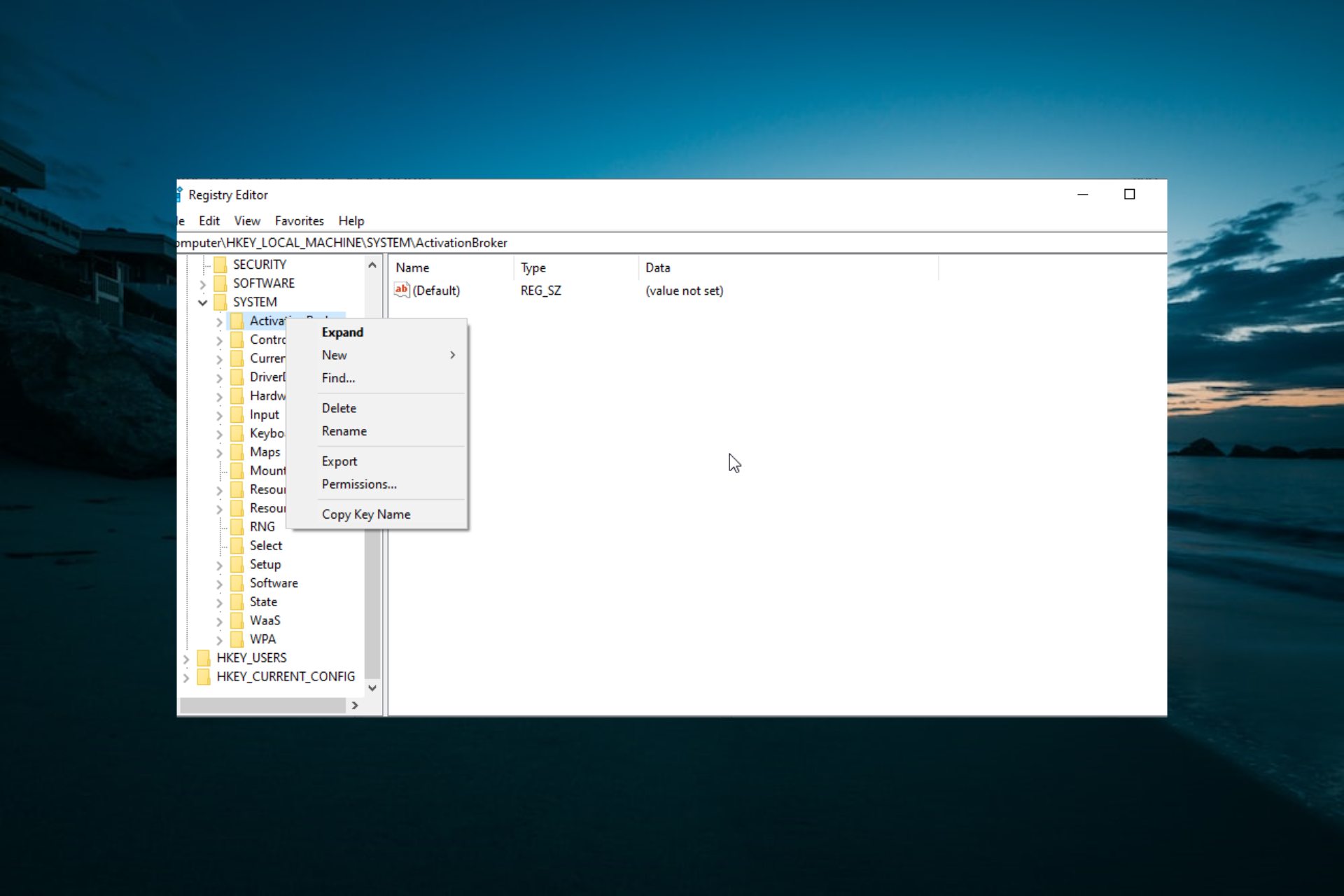
Task: Click the tree pane horizontal scrollbar thumb
Action: click(x=263, y=706)
